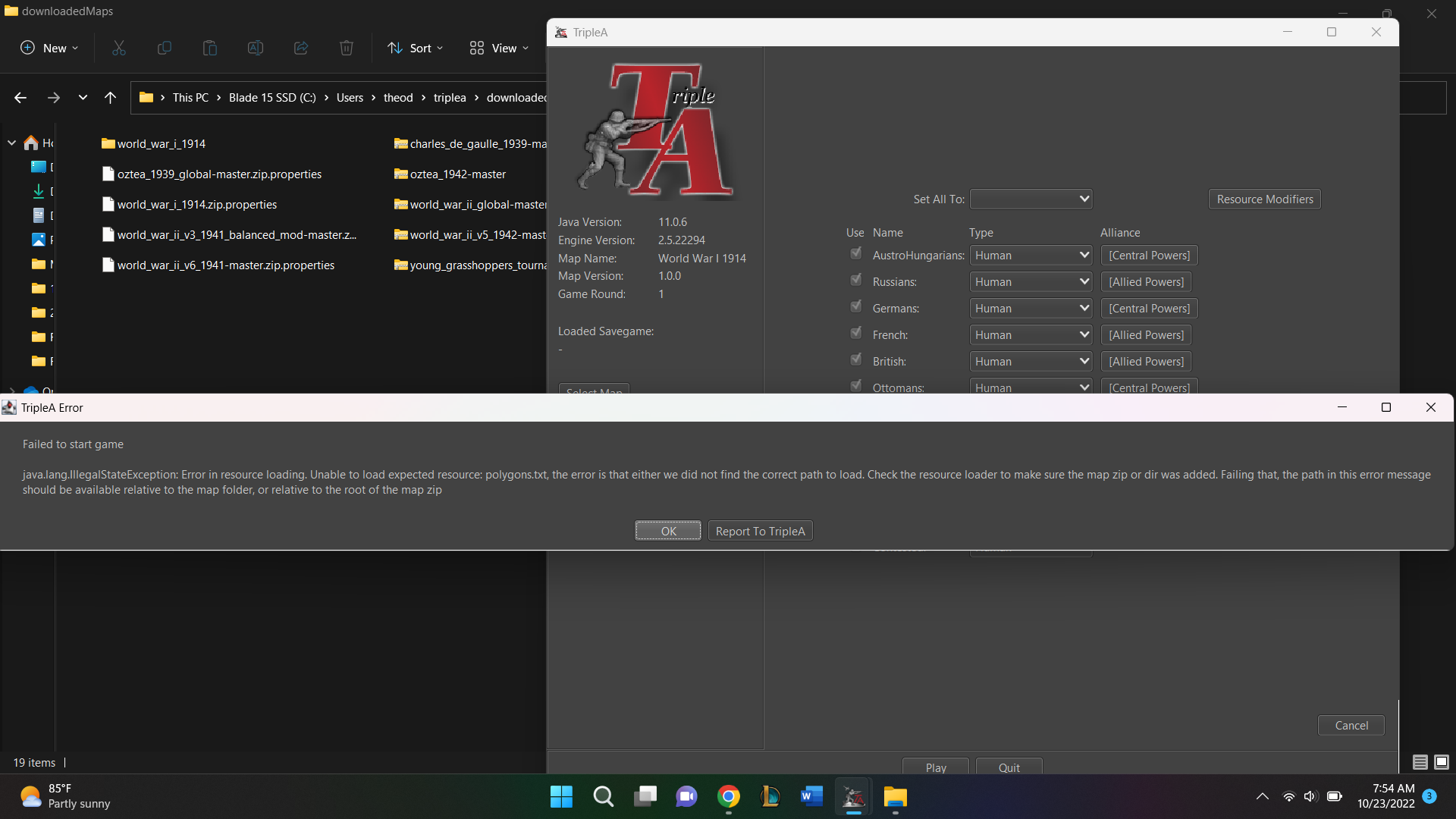
Task: Click the Share icon in Explorer toolbar
Action: click(301, 48)
